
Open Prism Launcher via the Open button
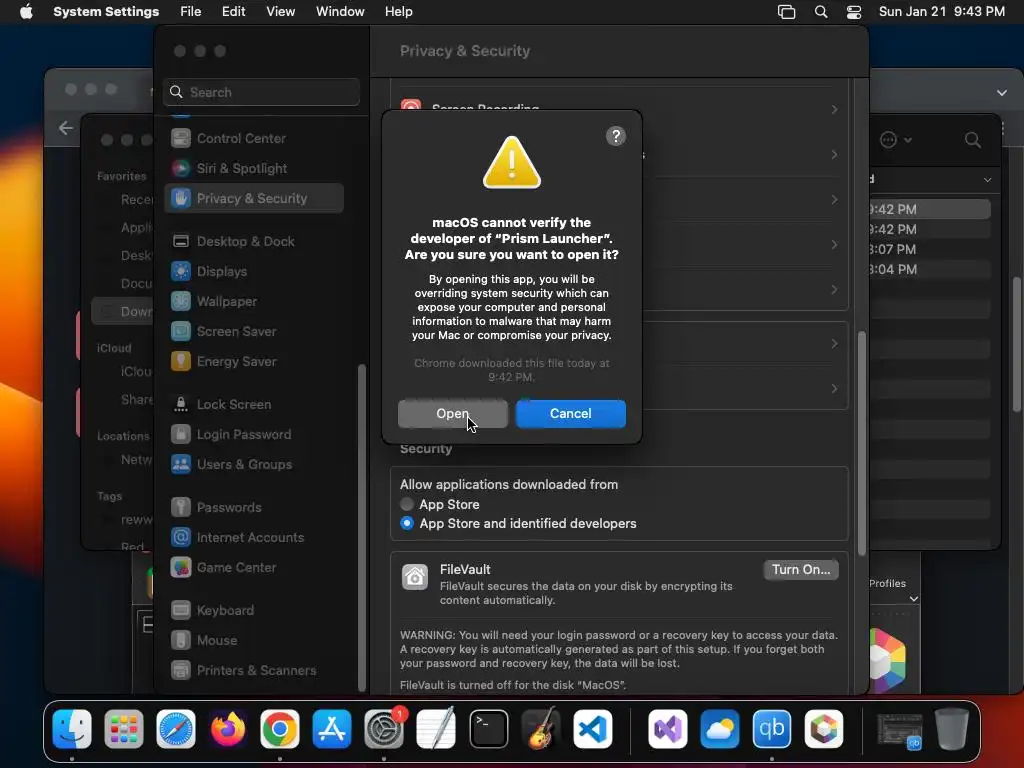453,413
